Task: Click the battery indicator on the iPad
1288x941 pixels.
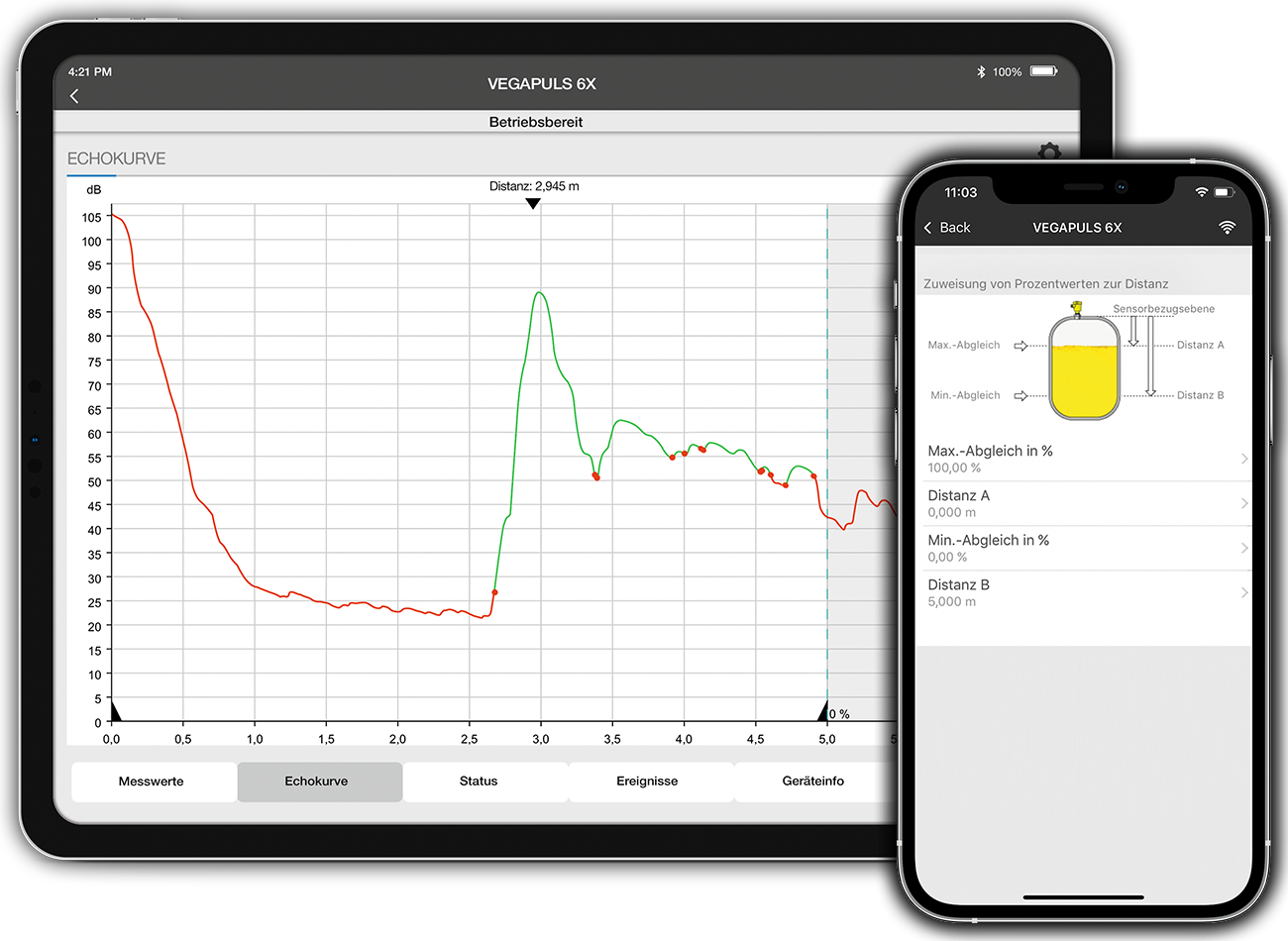Action: (x=1043, y=70)
